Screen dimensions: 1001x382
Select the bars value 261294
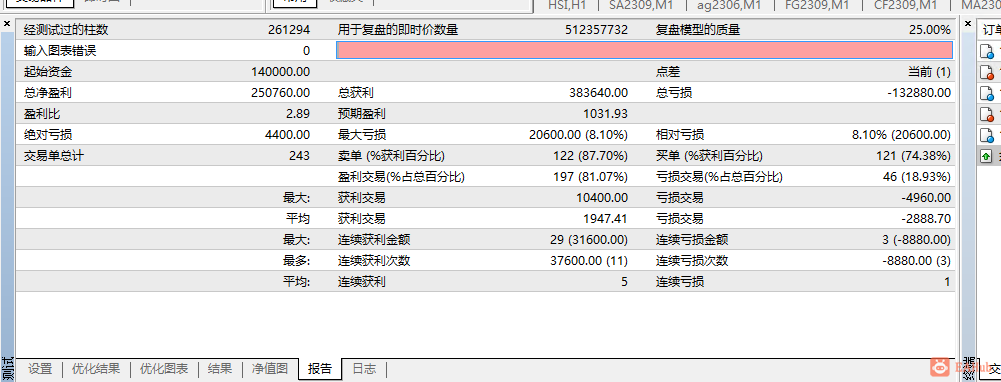[289, 30]
